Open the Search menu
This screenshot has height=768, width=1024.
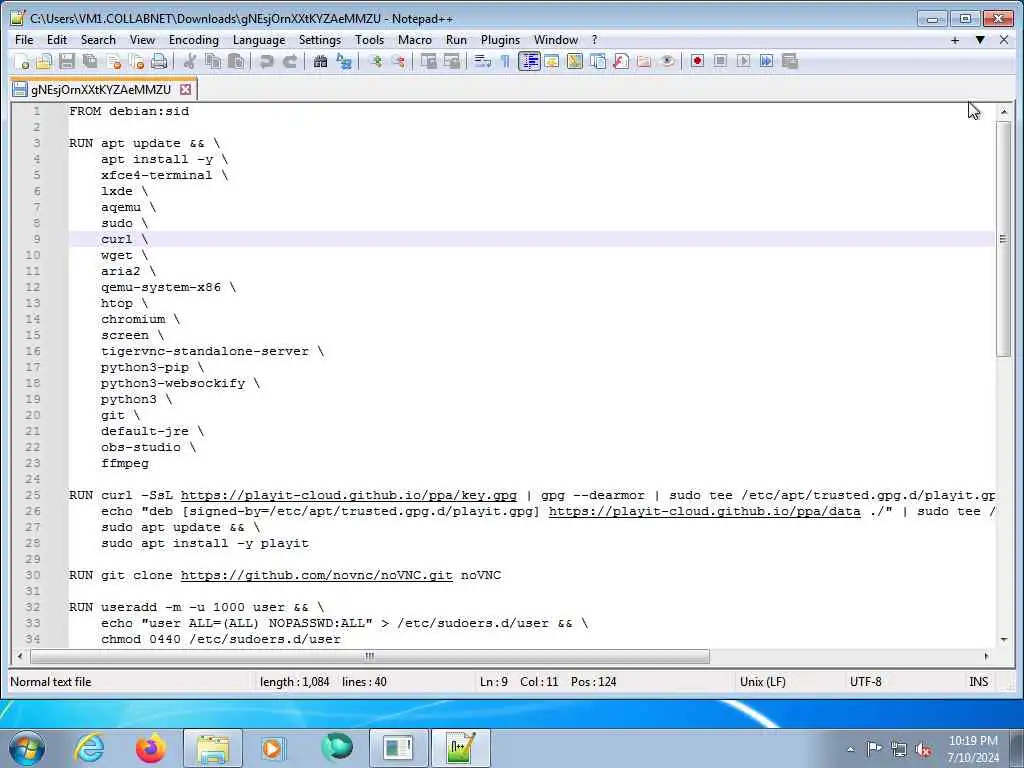98,40
